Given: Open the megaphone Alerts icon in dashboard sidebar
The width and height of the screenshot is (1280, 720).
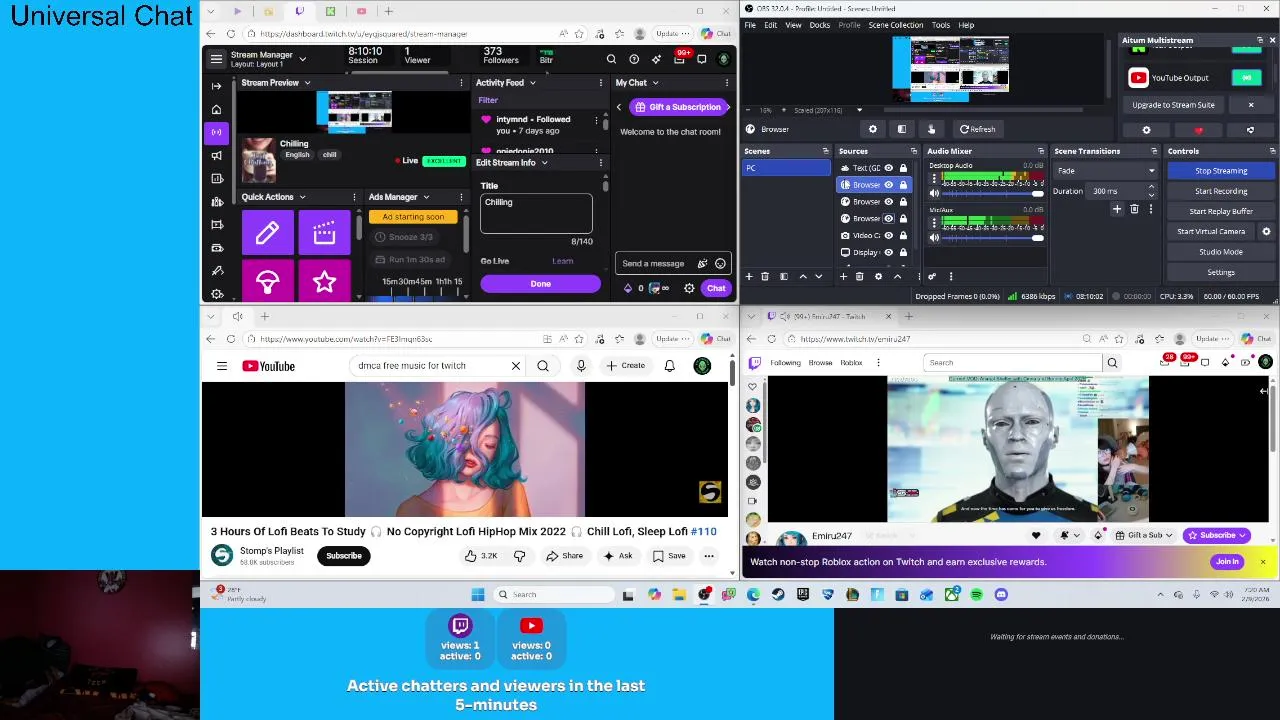Looking at the screenshot, I should (217, 155).
